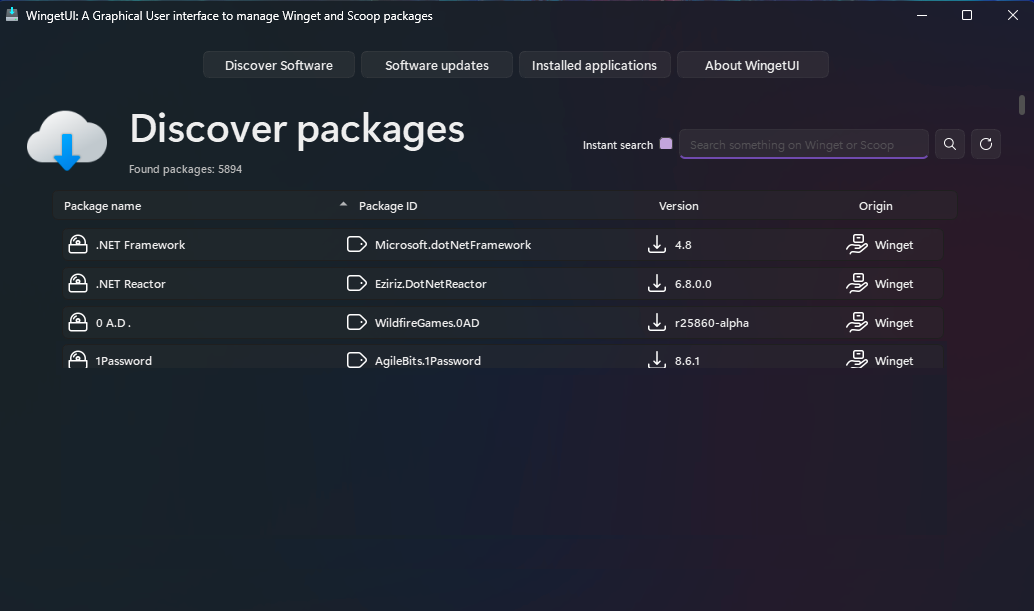This screenshot has width=1034, height=611.
Task: Click version 8.6.1 text
Action: 687,361
